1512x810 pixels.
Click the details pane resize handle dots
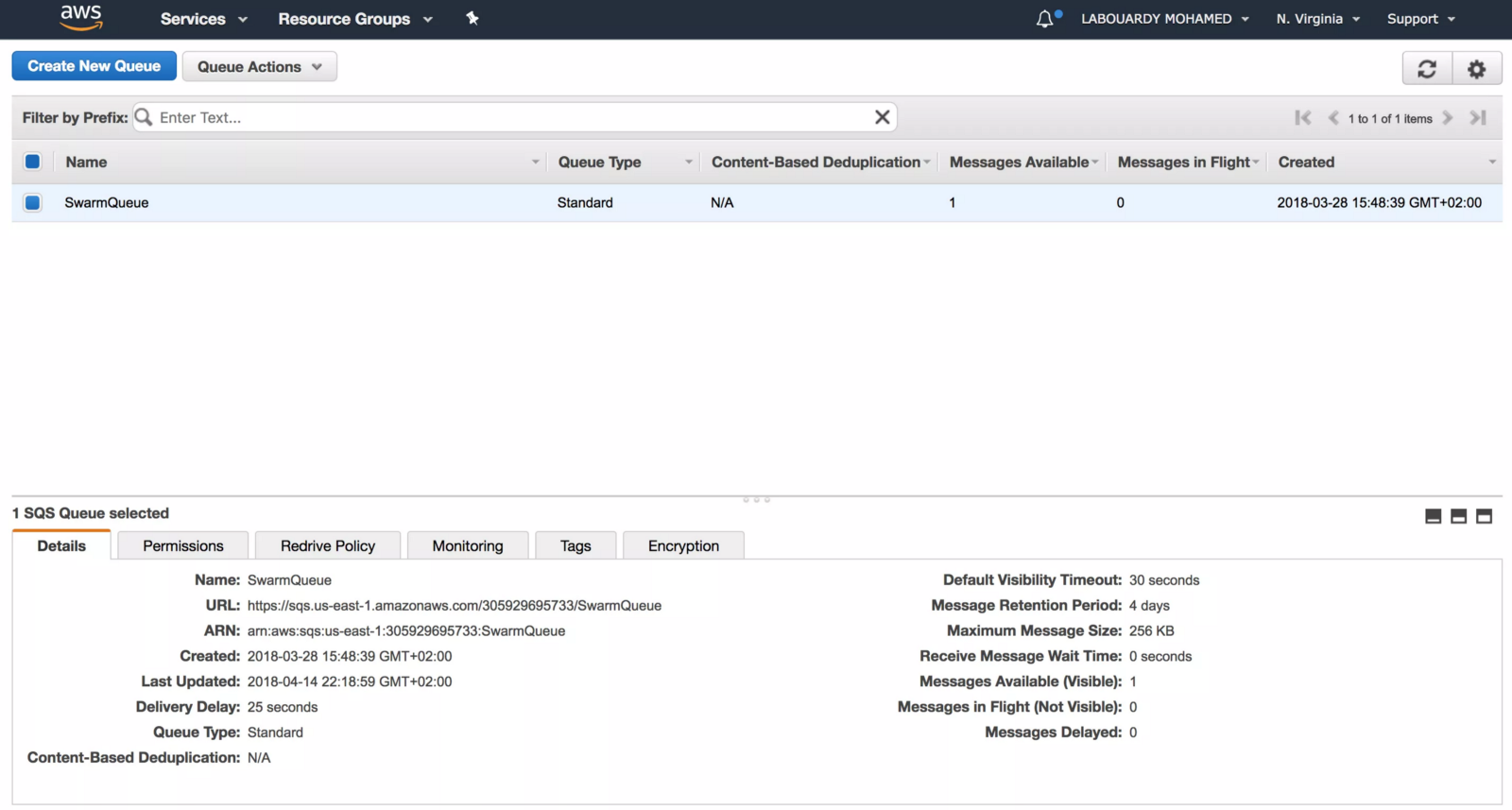click(x=757, y=499)
